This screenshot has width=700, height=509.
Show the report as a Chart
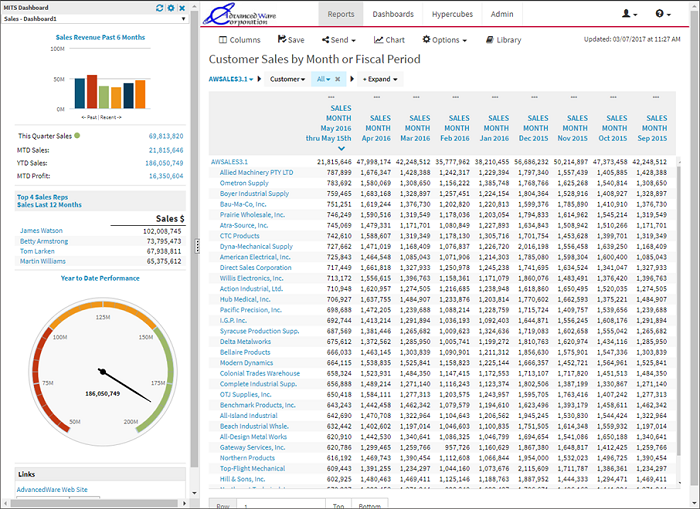point(389,40)
